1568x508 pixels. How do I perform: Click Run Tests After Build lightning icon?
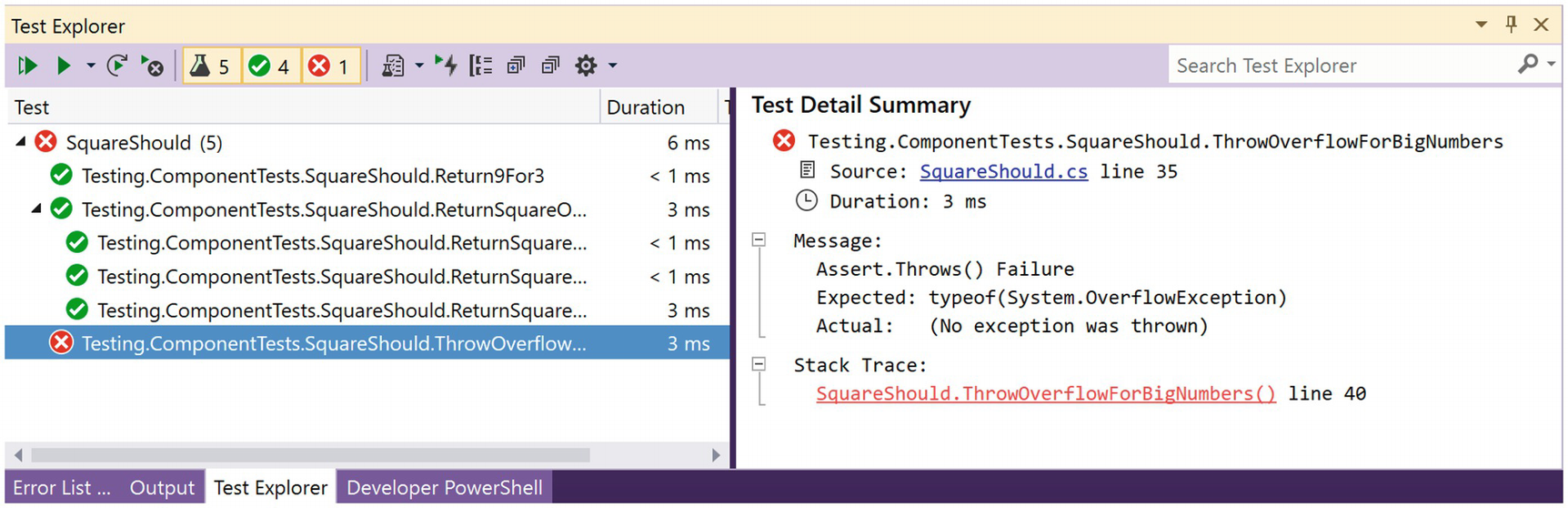(446, 66)
